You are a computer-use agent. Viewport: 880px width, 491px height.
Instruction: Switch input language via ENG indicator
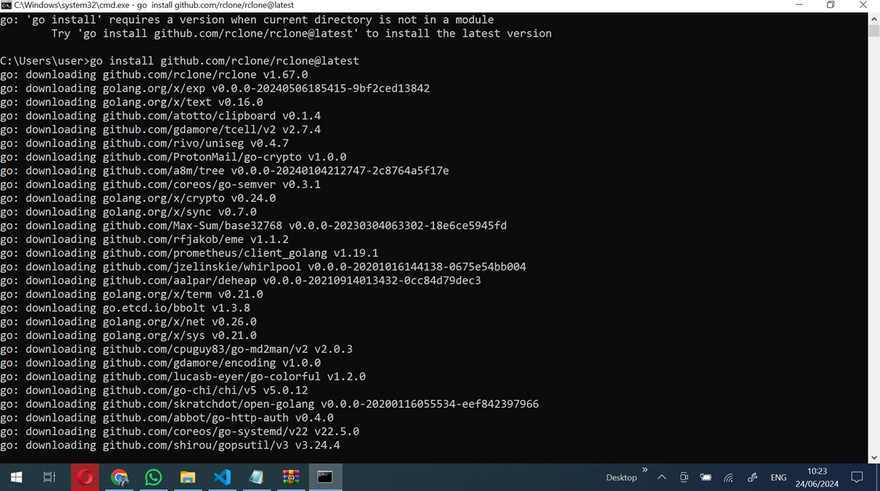777,477
